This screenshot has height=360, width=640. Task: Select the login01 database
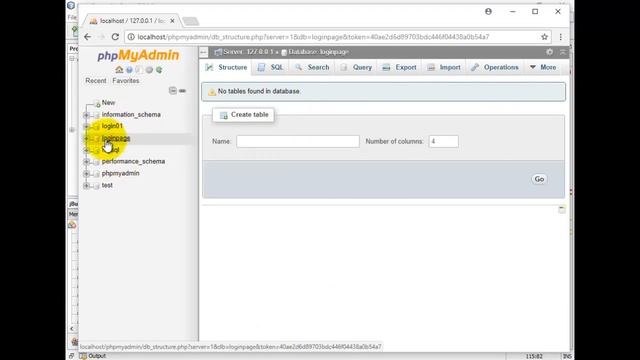(x=112, y=126)
